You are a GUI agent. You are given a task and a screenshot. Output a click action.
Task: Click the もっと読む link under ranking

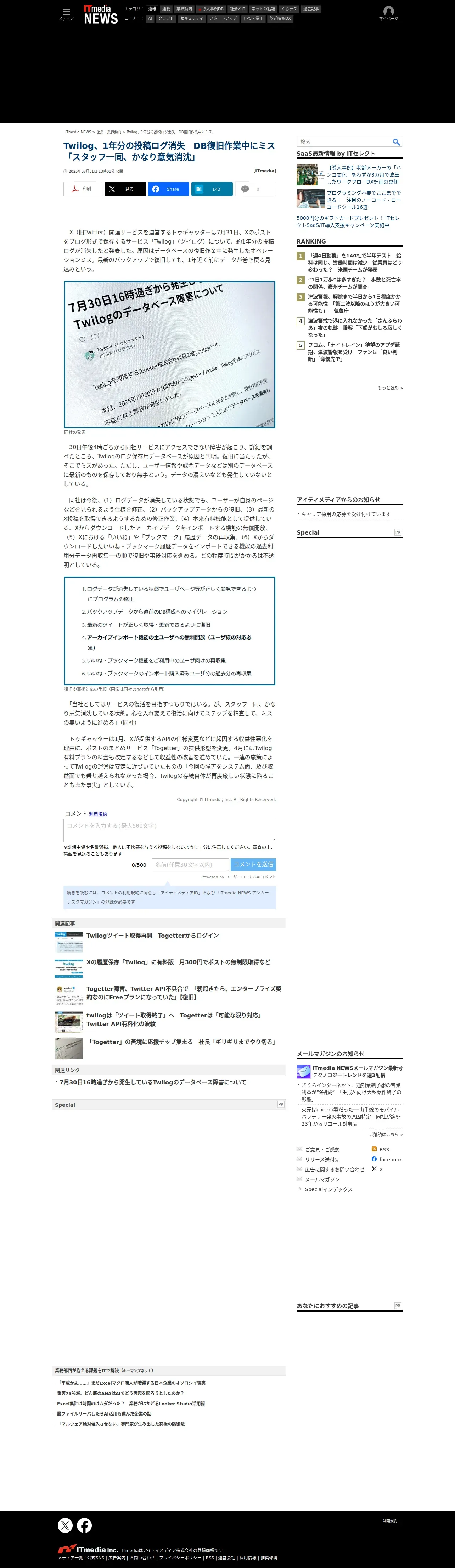coord(390,388)
